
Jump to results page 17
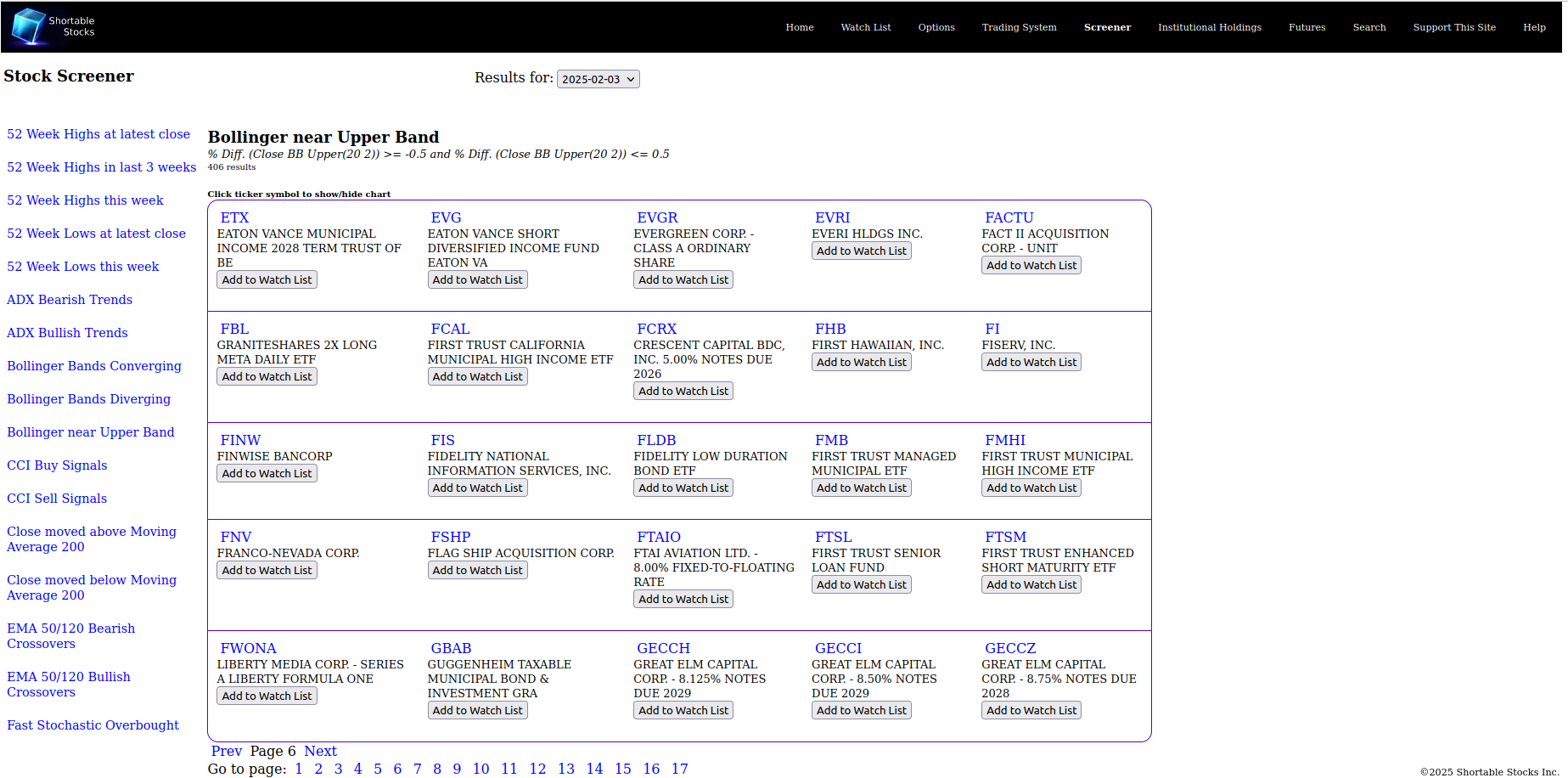tap(679, 769)
